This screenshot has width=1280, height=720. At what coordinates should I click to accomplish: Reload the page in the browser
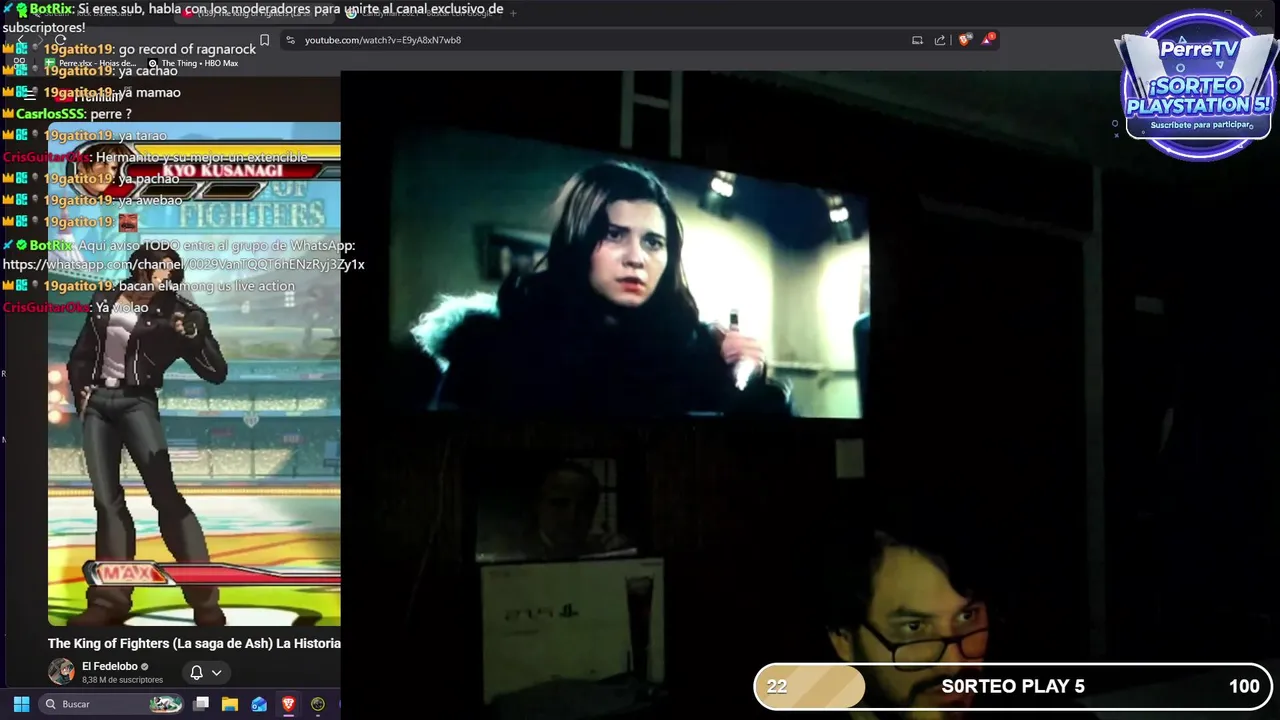(x=60, y=40)
